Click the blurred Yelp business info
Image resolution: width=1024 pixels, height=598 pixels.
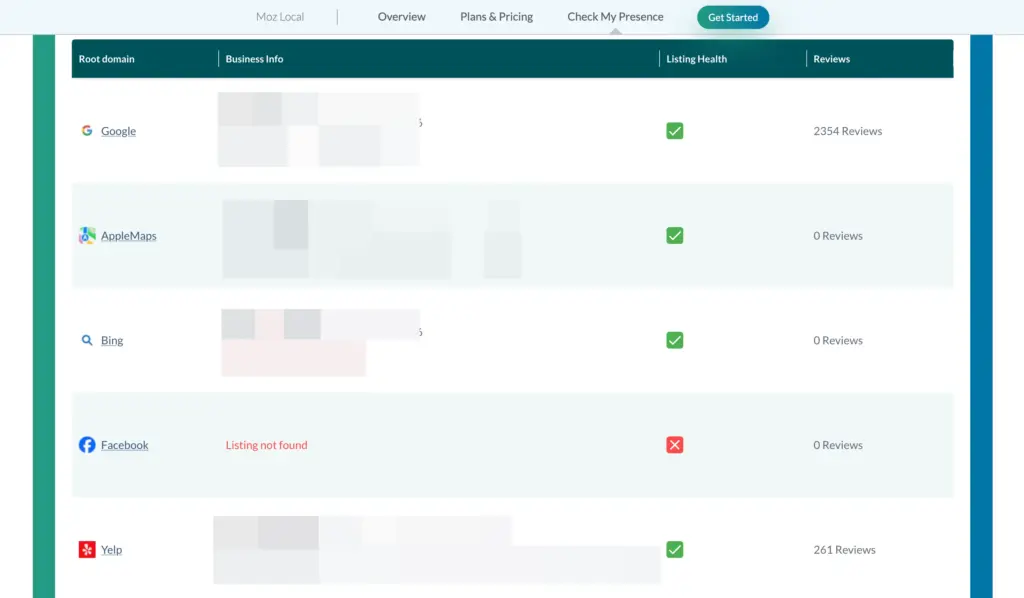[x=437, y=550]
